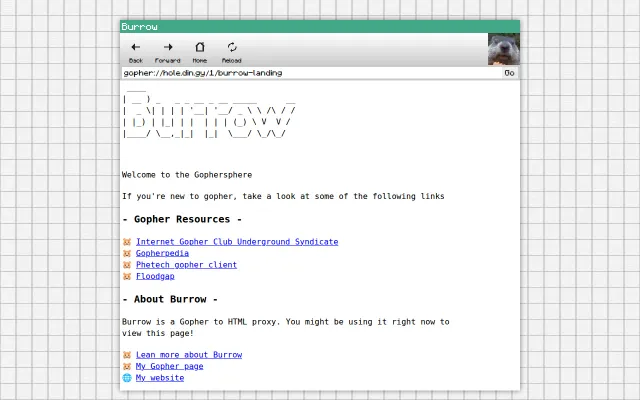Focus the gopher URL address field

tap(311, 73)
